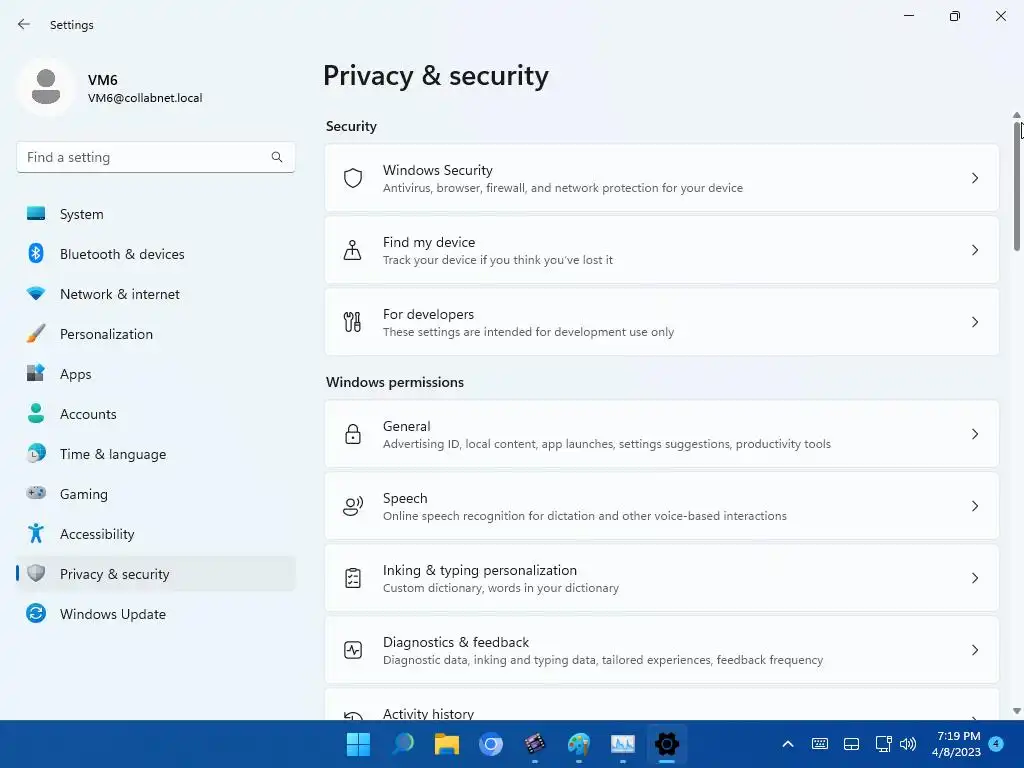Image resolution: width=1024 pixels, height=768 pixels.
Task: Click the Network Wi-Fi icon in sidebar
Action: point(36,293)
